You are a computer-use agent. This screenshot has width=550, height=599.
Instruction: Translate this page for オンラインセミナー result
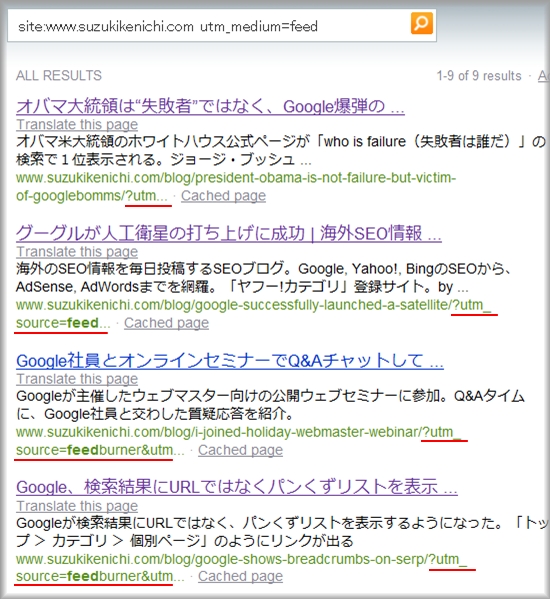[77, 379]
